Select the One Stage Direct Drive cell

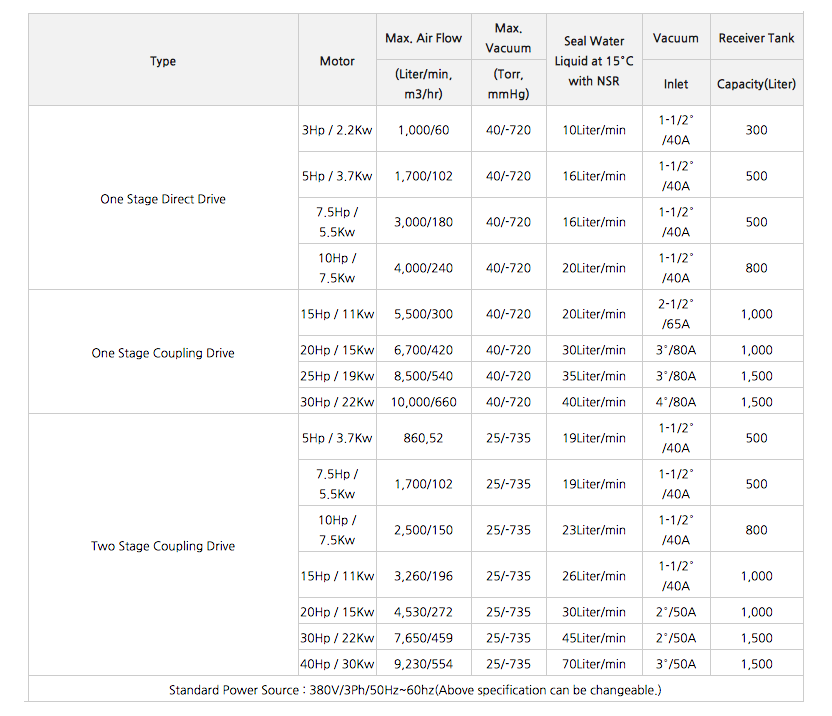click(163, 199)
